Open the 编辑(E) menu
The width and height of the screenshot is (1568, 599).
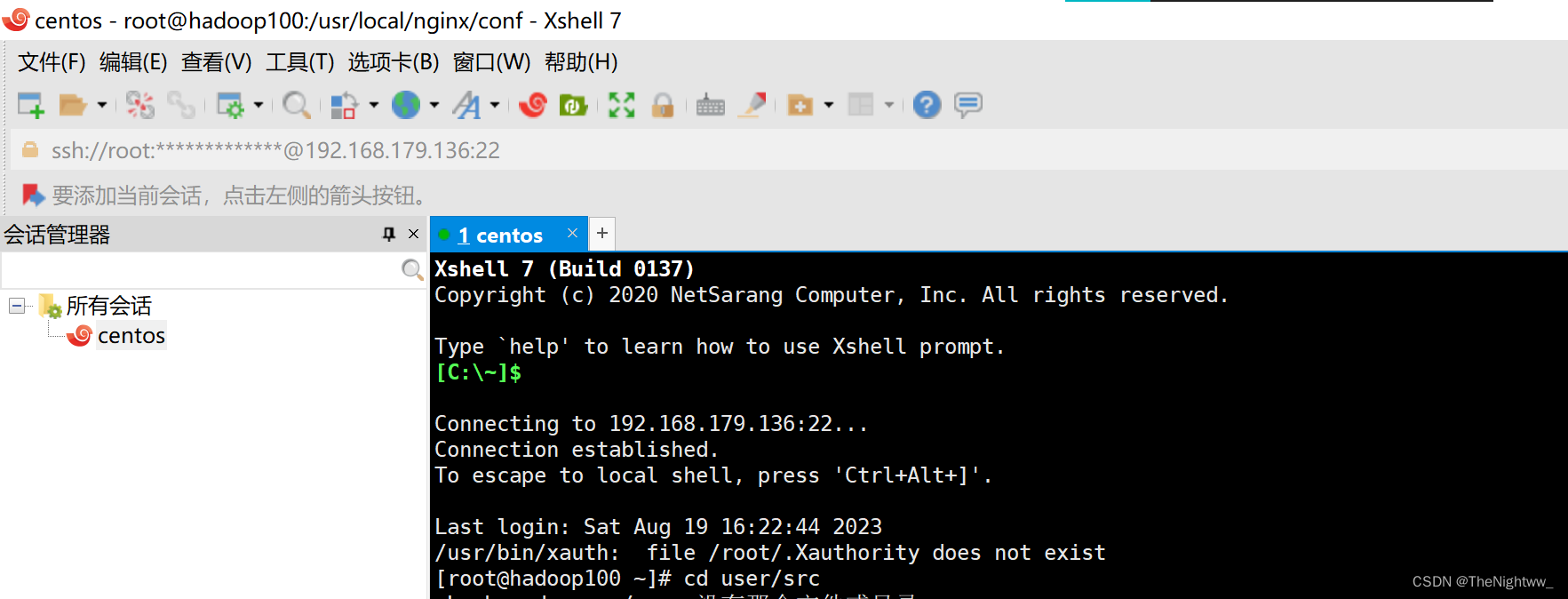pos(133,62)
